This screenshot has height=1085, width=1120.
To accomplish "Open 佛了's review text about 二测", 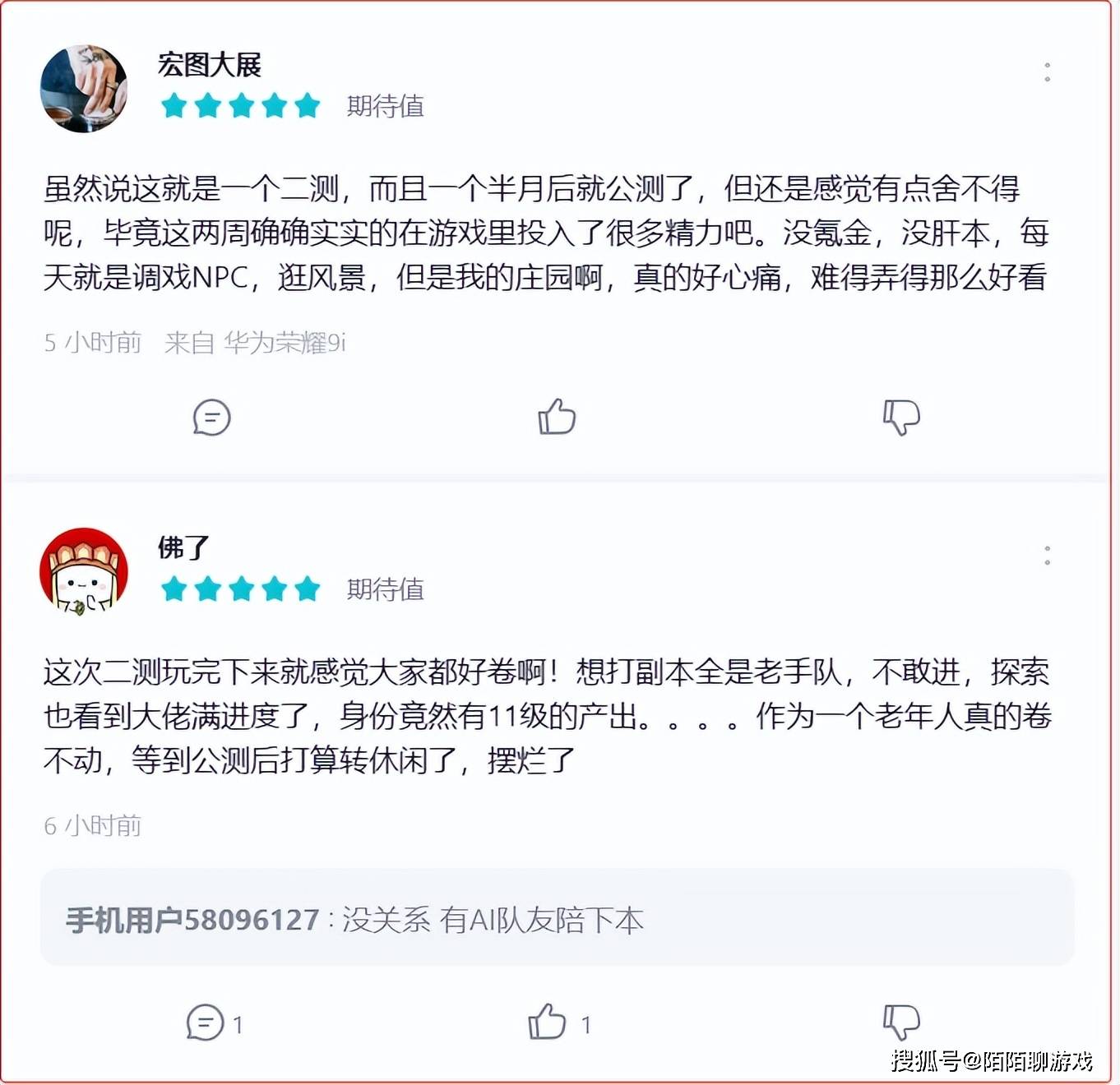I will click(x=548, y=716).
